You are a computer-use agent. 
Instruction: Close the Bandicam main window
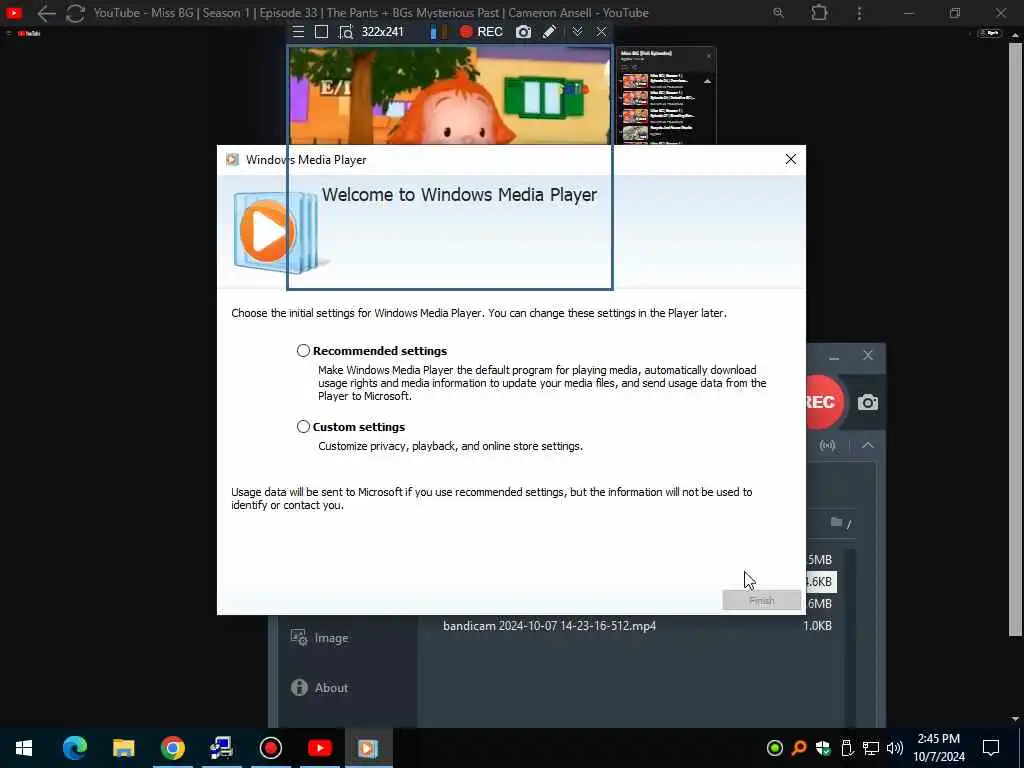coord(868,355)
